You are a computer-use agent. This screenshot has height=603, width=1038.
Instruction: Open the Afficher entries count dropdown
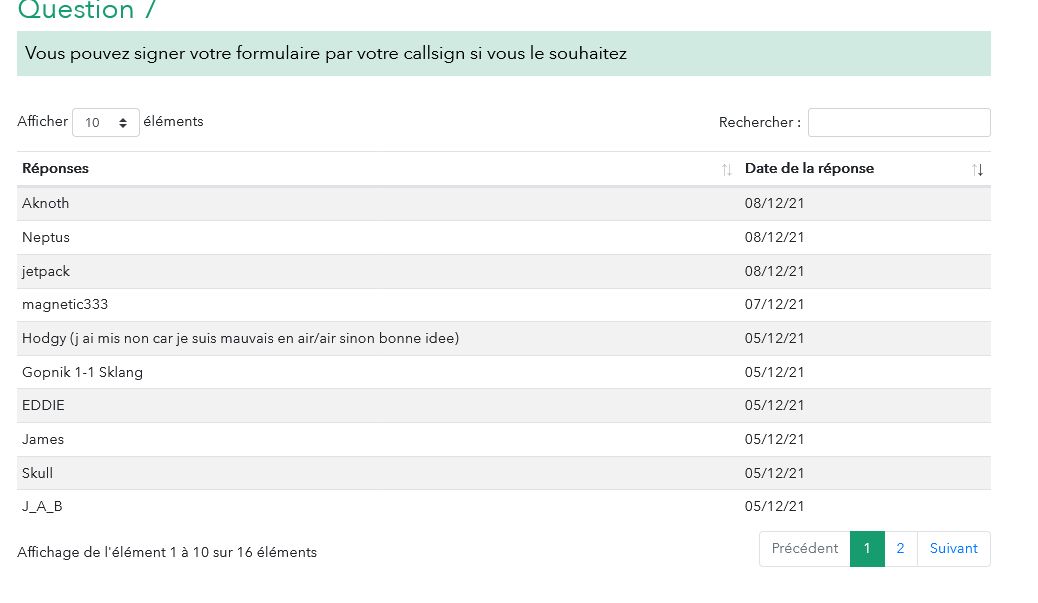(x=105, y=122)
